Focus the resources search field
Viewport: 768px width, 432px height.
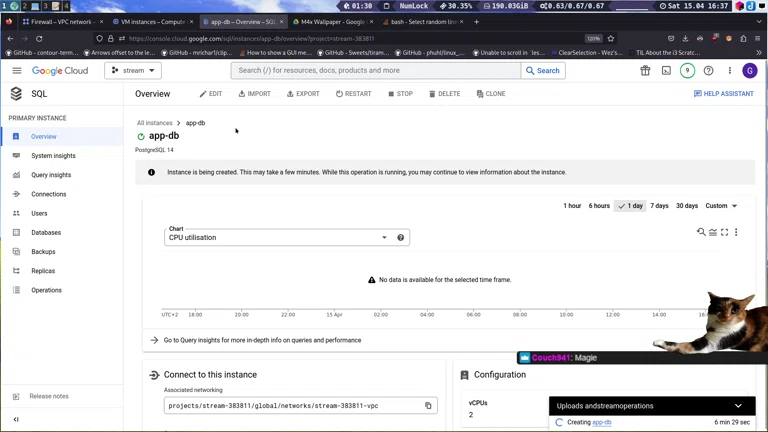coord(376,71)
